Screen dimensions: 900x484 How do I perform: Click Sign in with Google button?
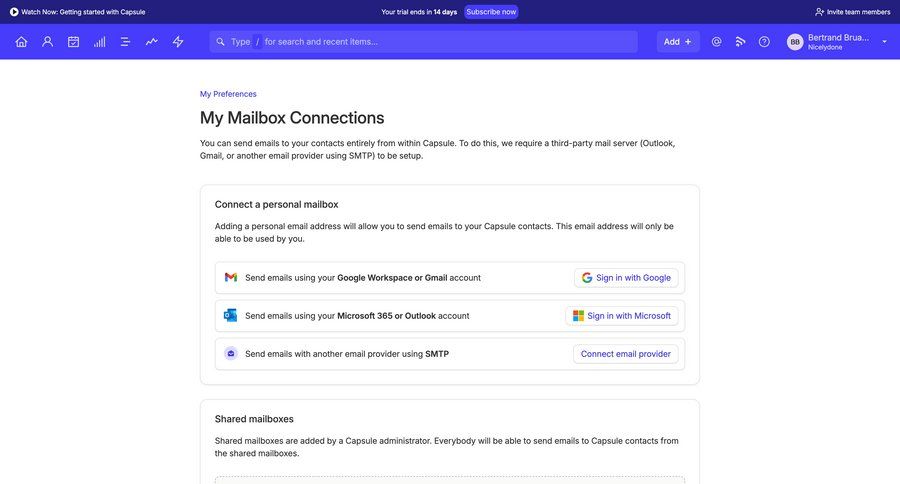(x=626, y=278)
